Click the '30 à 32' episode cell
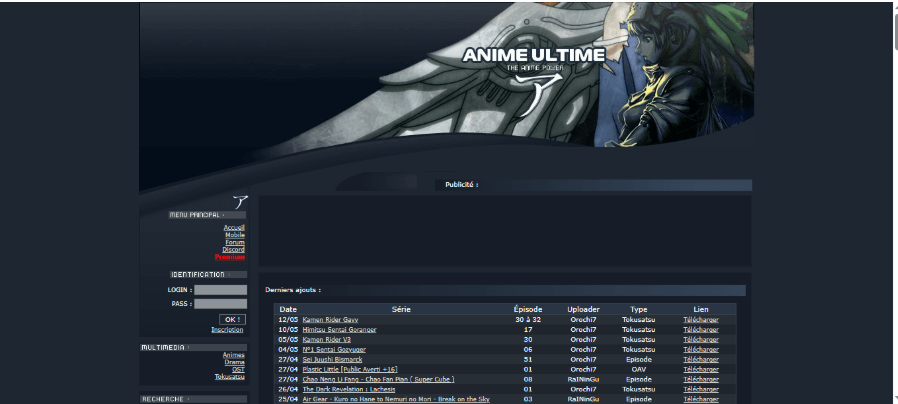The image size is (898, 404). pos(527,320)
